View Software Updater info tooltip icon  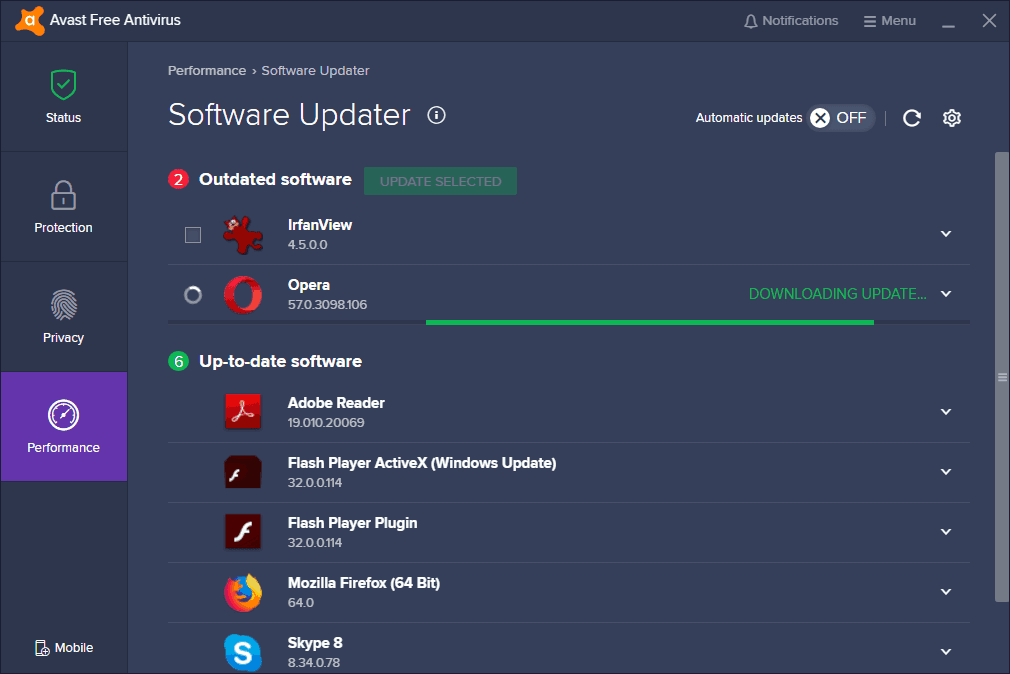(436, 115)
